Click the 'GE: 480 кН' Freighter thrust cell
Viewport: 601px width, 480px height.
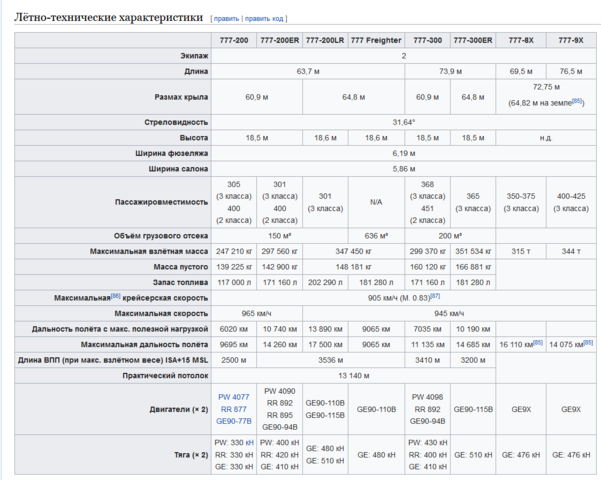pos(376,455)
